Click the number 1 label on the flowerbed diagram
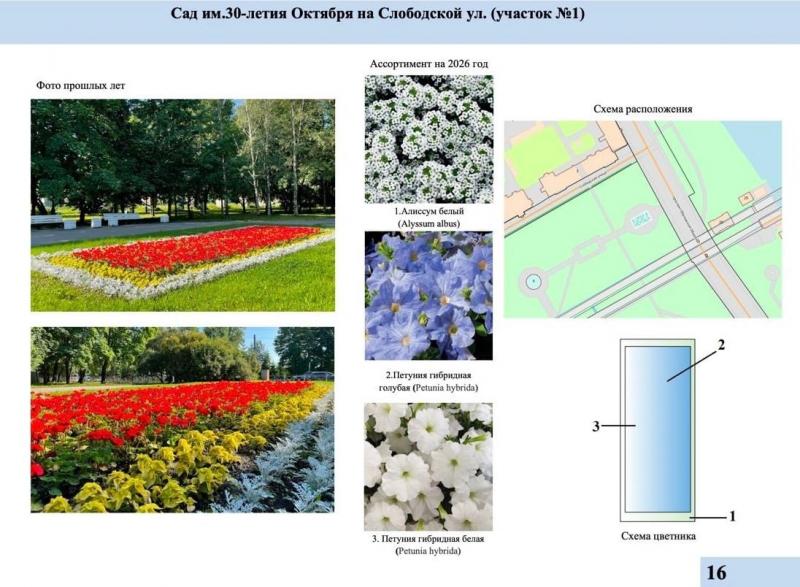Image resolution: width=800 pixels, height=587 pixels. coord(732,516)
